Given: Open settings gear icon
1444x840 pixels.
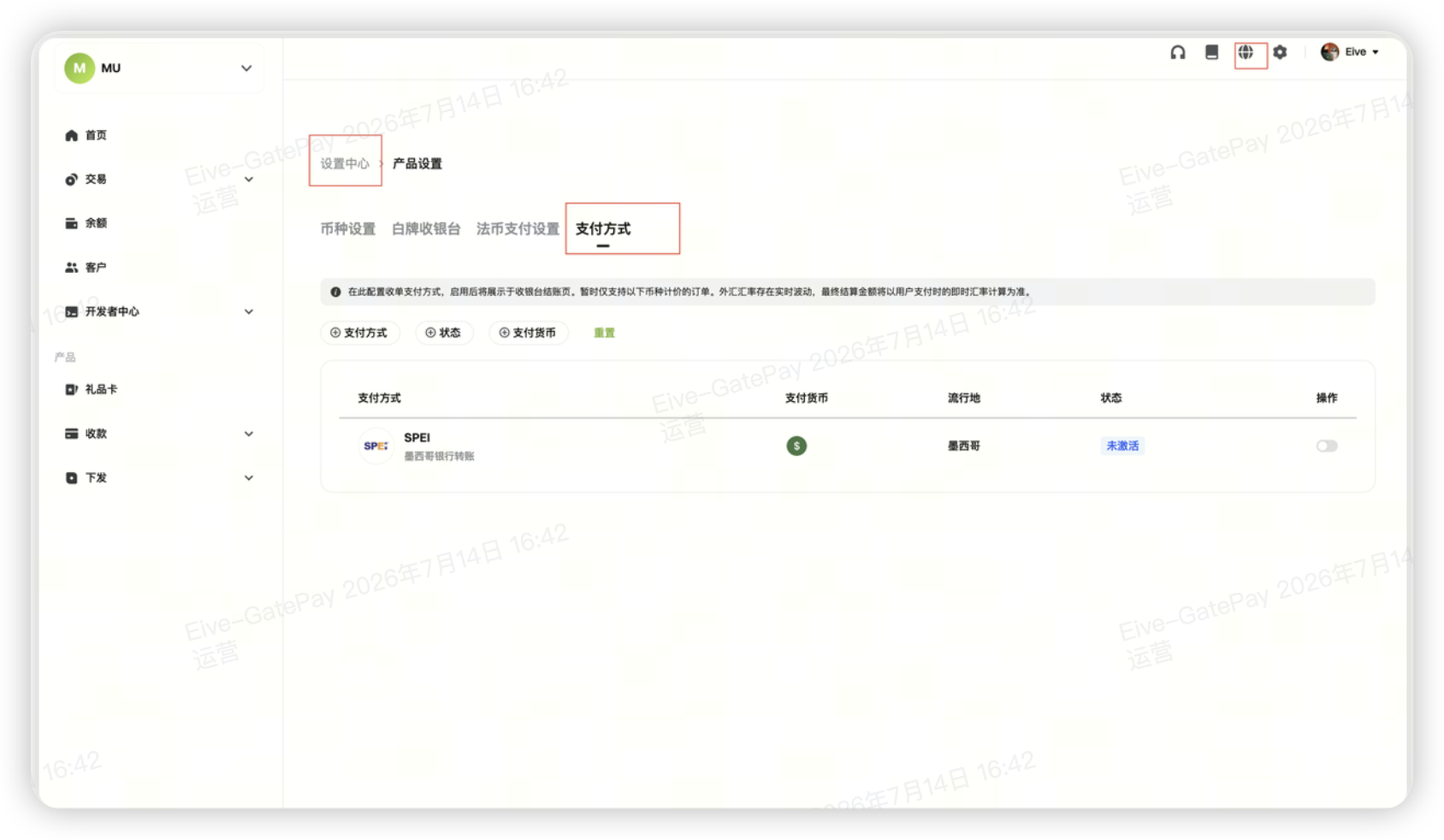Looking at the screenshot, I should [1280, 52].
